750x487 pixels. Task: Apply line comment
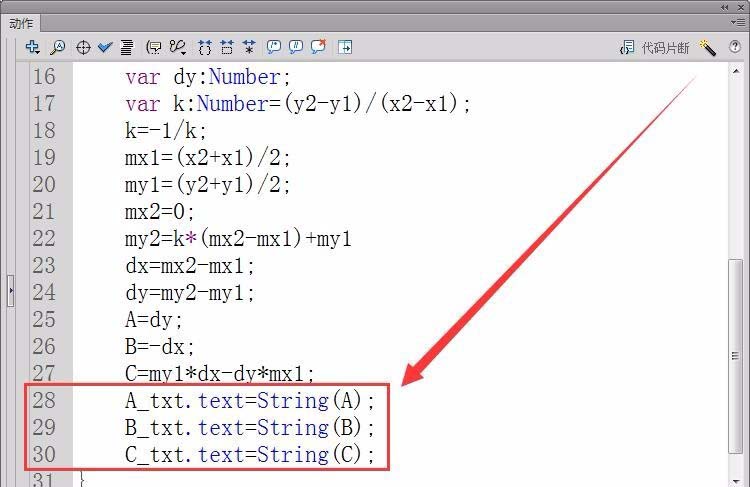(x=296, y=47)
